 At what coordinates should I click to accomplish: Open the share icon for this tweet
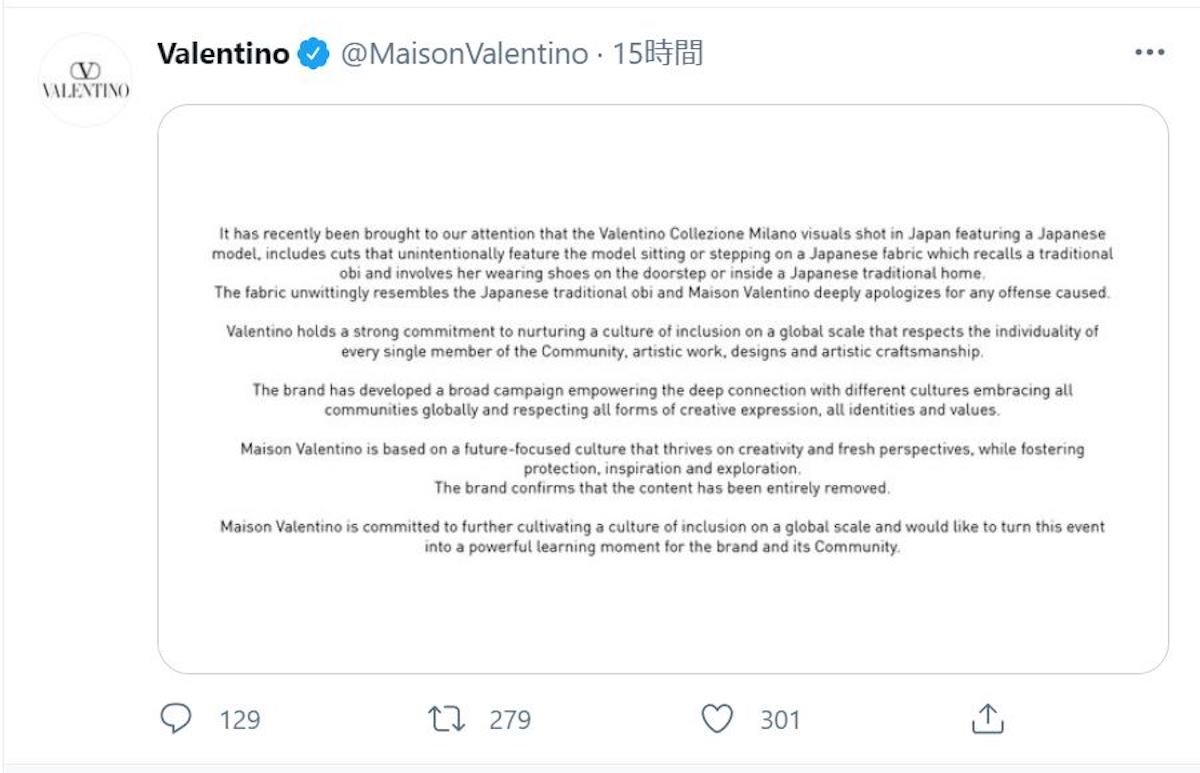[987, 718]
